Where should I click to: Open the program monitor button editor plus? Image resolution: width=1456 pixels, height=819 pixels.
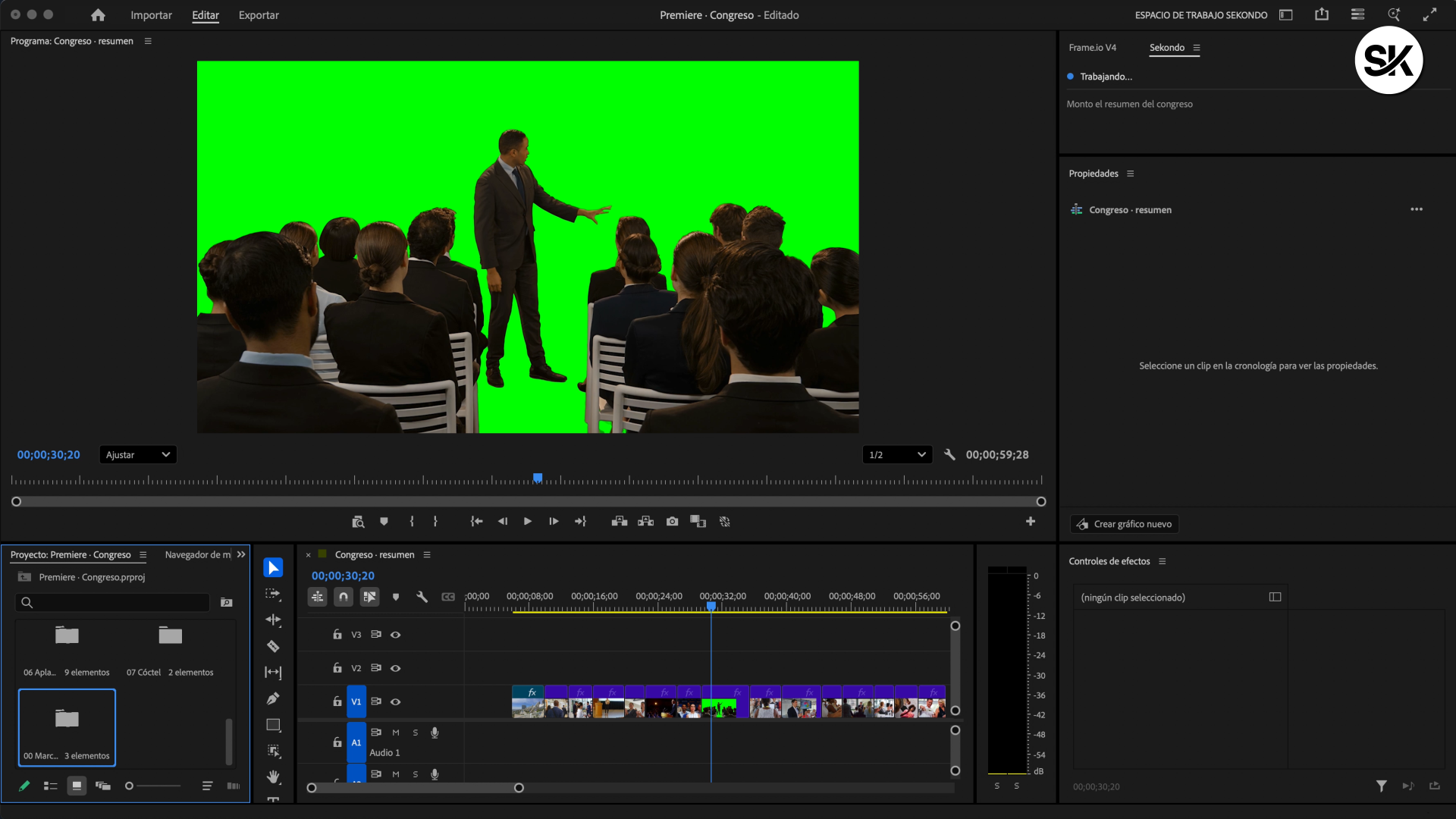pos(1031,522)
